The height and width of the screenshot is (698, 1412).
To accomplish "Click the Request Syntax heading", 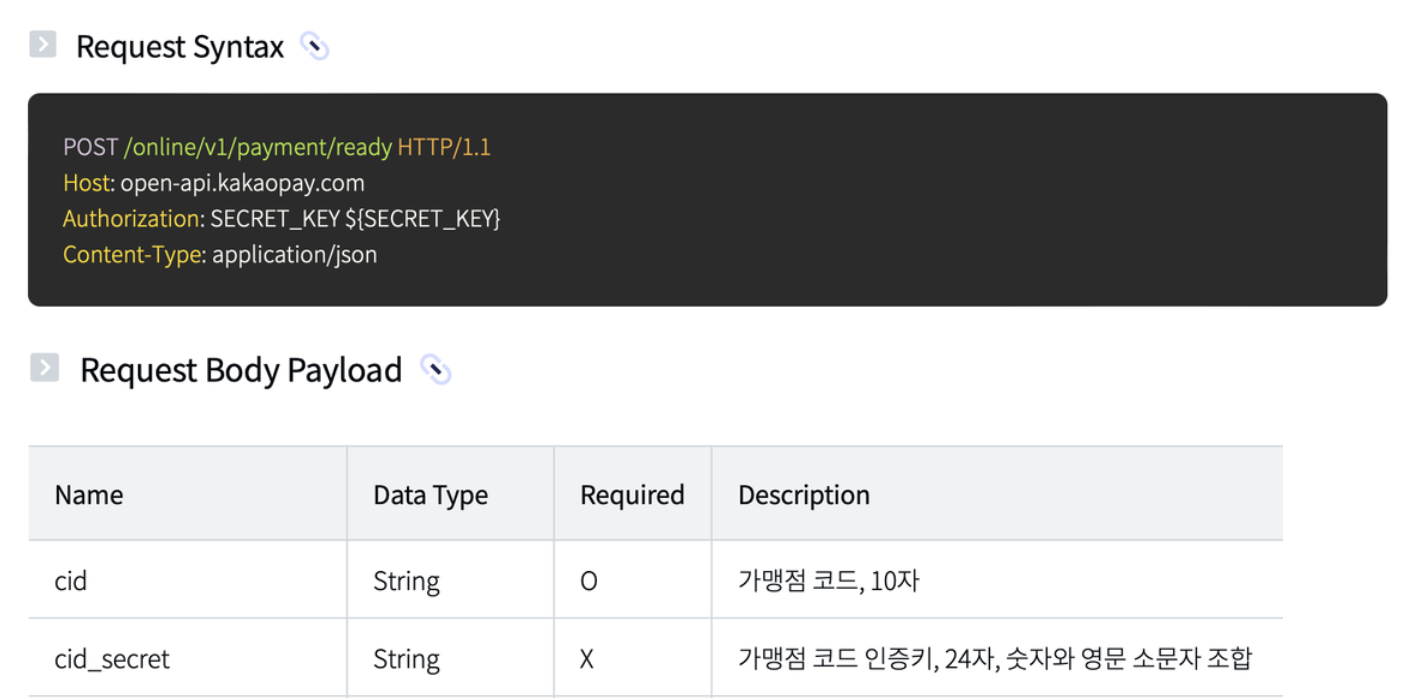I will [180, 47].
